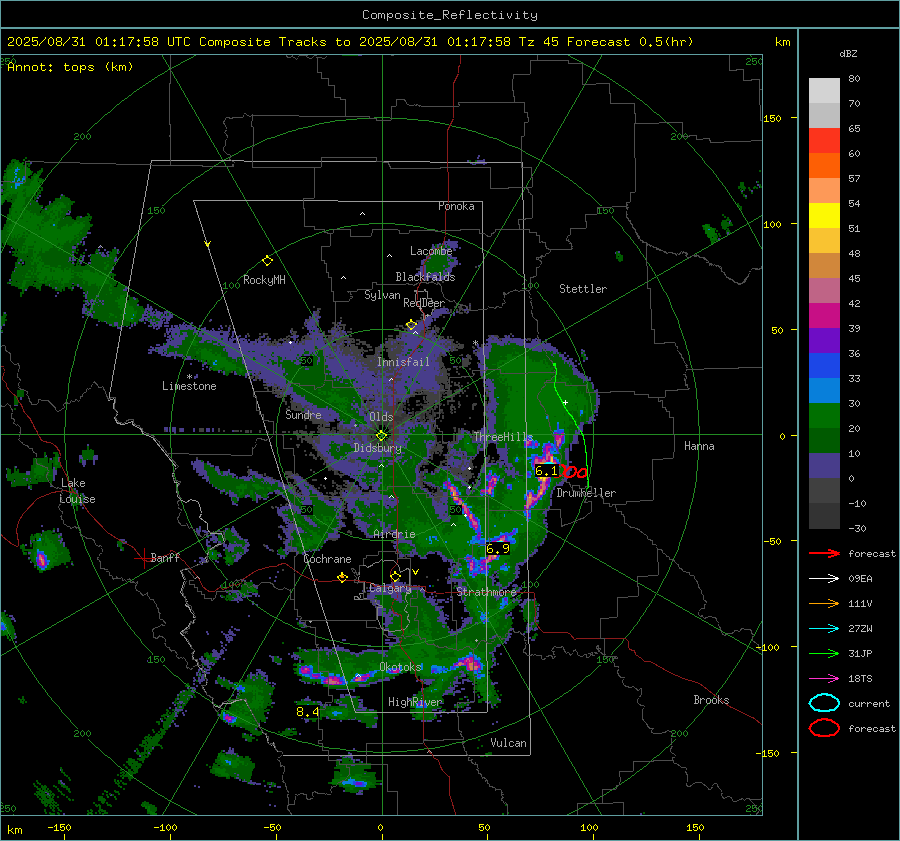Select the ThreeHills label
This screenshot has width=900, height=841.
503,437
